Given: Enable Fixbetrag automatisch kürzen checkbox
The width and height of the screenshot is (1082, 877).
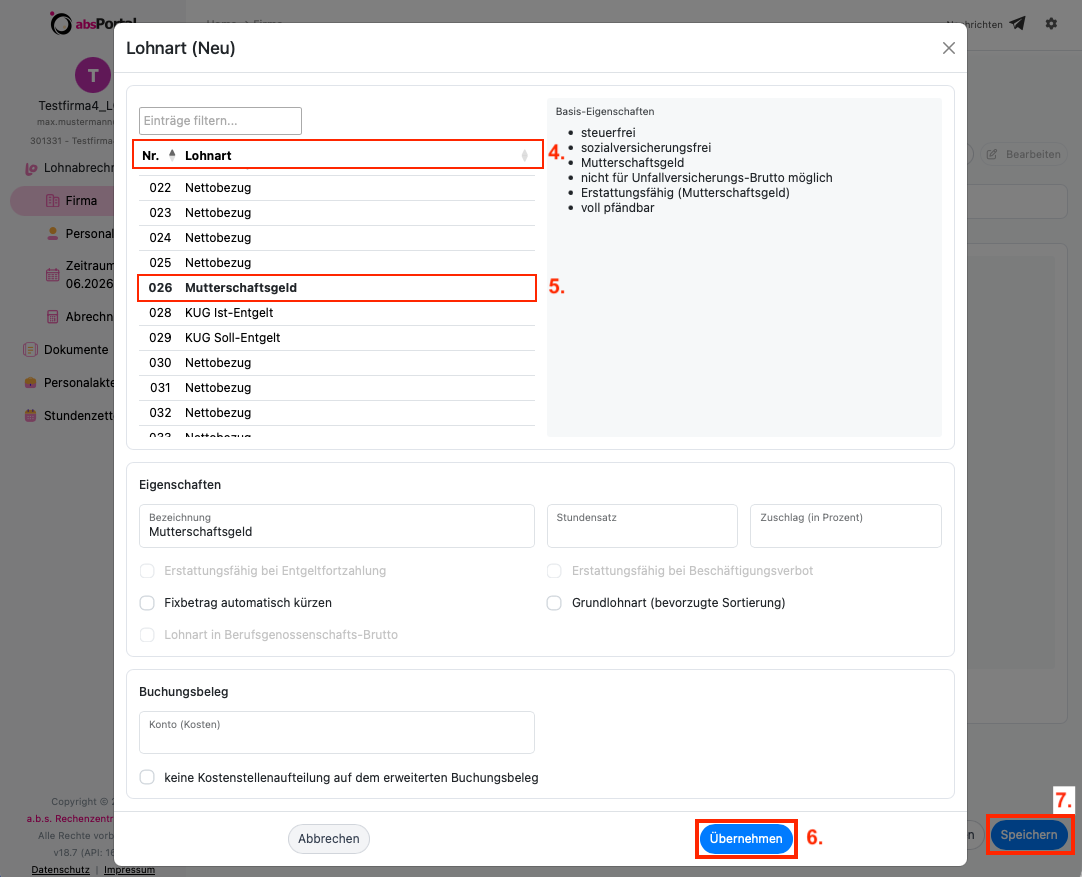Looking at the screenshot, I should 147,602.
